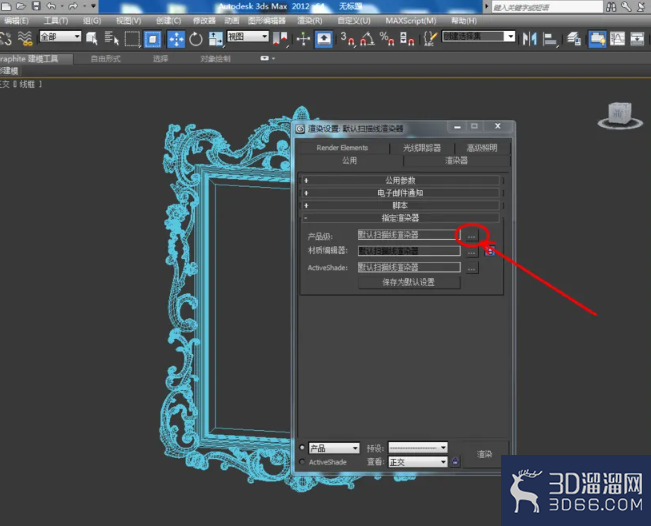Click the wrench/key icon beside the search box
This screenshot has height=526, width=651.
[x=626, y=6]
